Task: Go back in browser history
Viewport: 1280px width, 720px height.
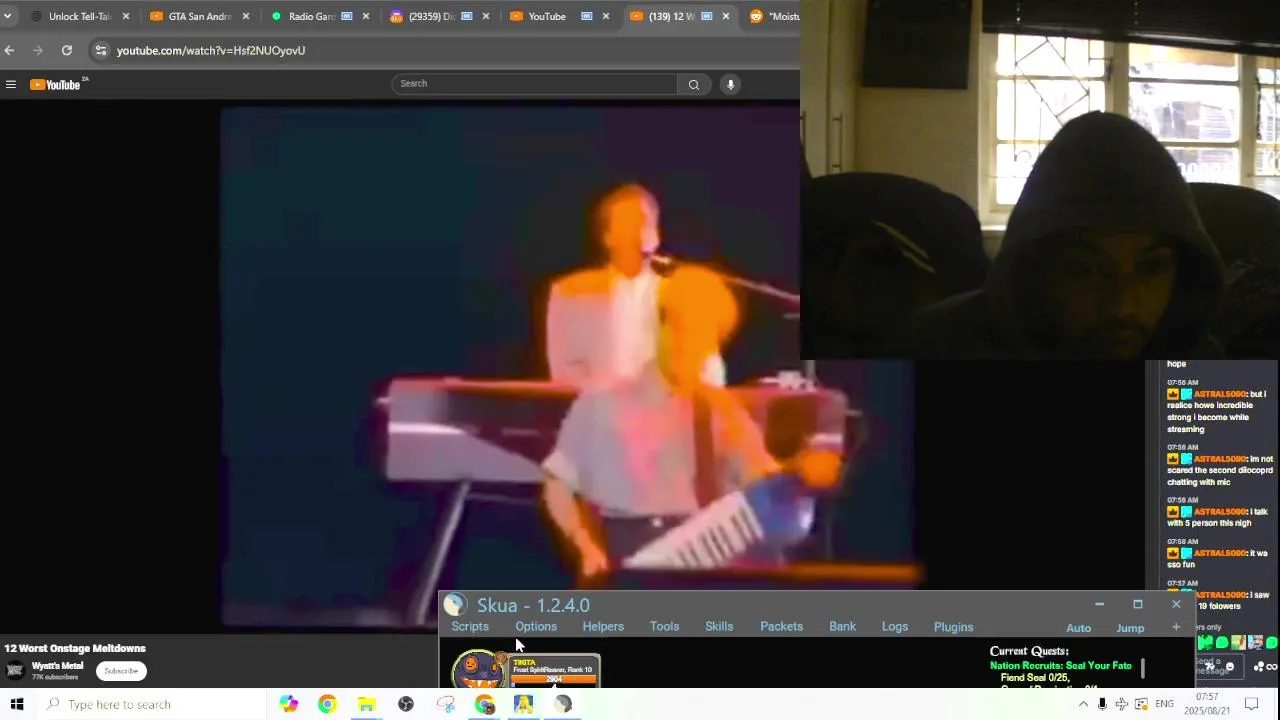Action: [9, 50]
